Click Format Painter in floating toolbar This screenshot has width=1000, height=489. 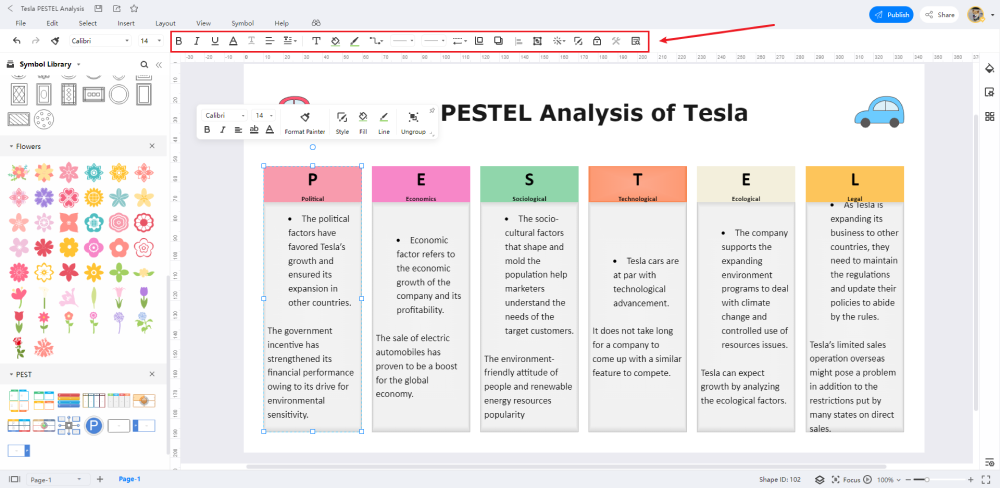[x=305, y=123]
